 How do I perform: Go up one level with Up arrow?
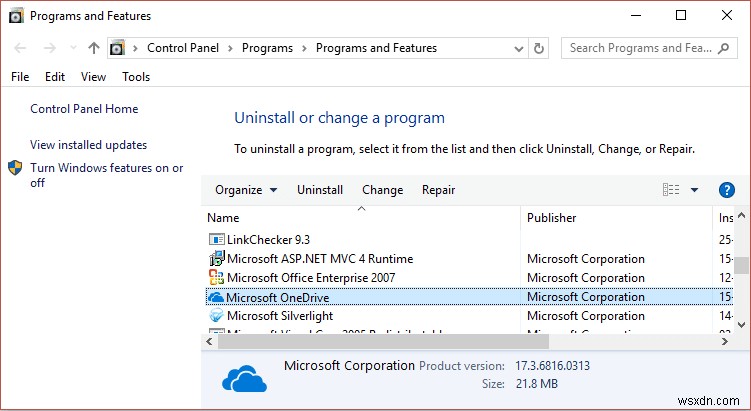94,48
